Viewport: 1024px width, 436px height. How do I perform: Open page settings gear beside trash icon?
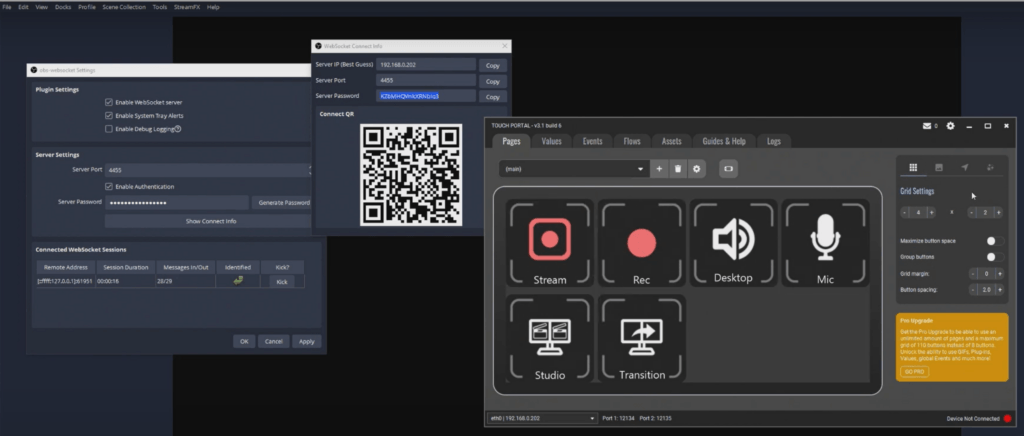coord(697,169)
